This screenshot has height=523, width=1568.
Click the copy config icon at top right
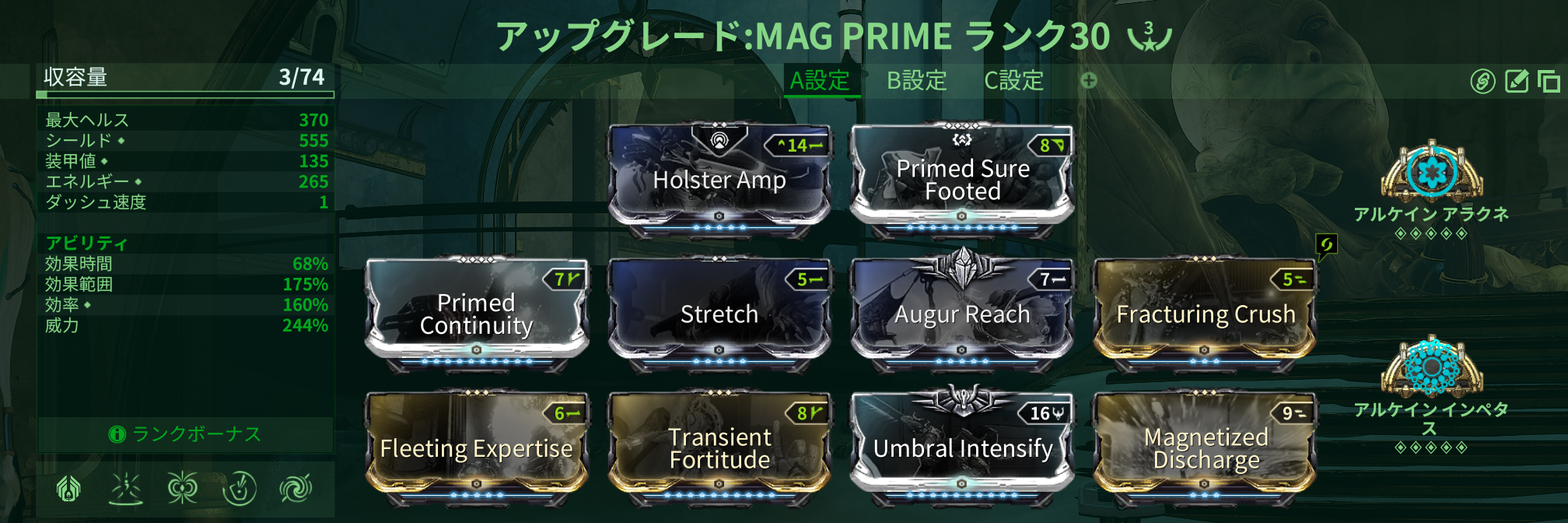[1549, 81]
